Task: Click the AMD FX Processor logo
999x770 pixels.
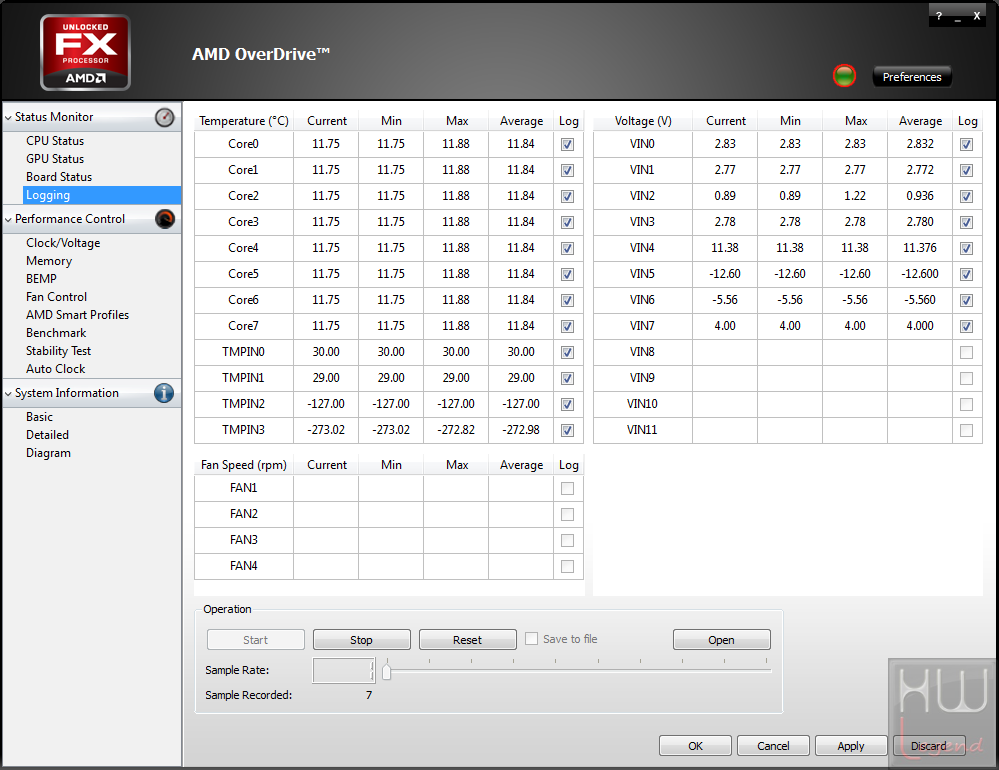Action: point(85,52)
